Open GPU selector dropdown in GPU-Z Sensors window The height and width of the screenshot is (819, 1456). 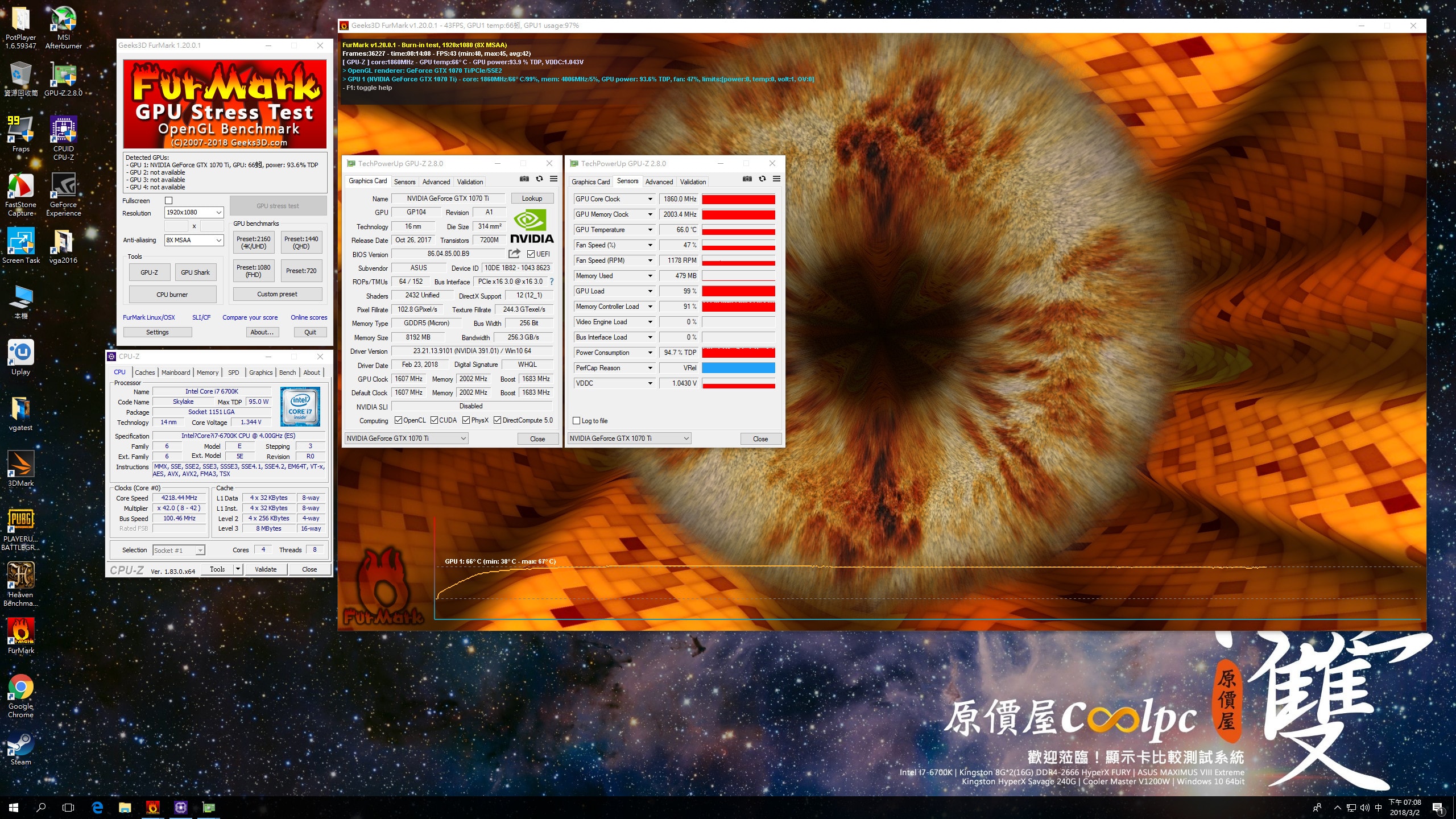[630, 439]
